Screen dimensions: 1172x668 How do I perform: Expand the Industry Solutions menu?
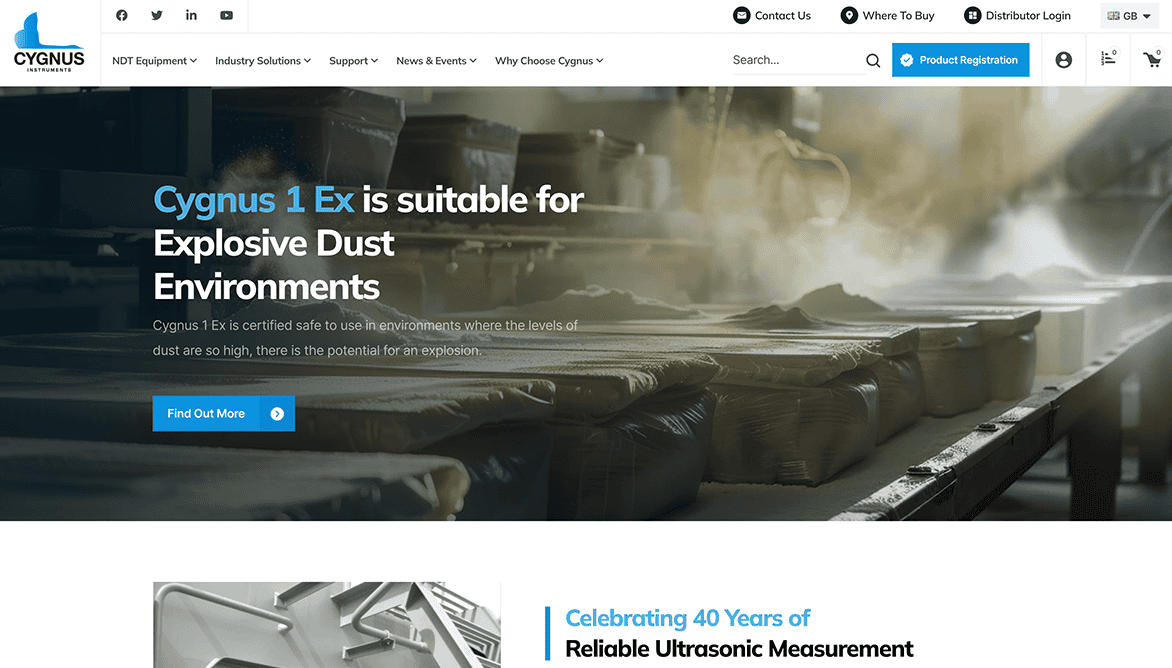pos(263,61)
